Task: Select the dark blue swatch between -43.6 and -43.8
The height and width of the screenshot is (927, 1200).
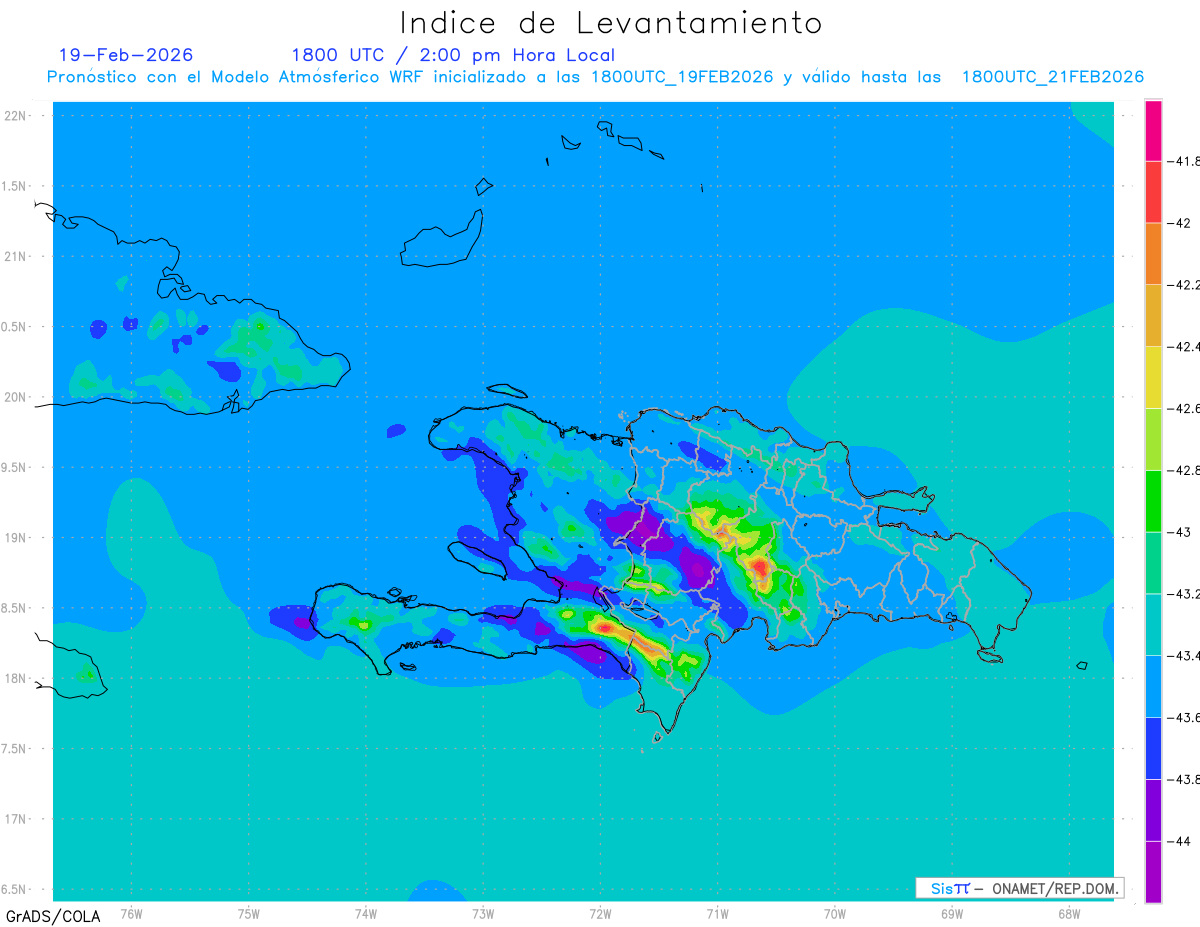Action: click(x=1153, y=749)
